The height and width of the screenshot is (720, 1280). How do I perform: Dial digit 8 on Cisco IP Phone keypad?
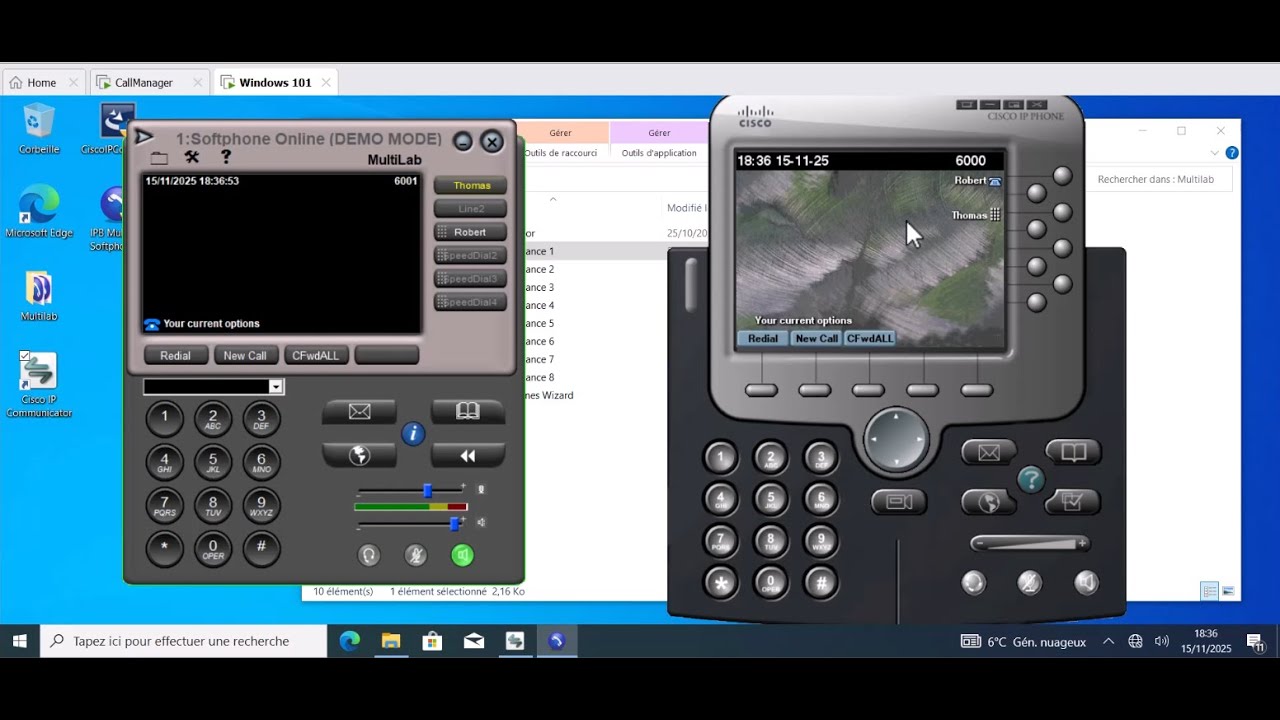(770, 541)
